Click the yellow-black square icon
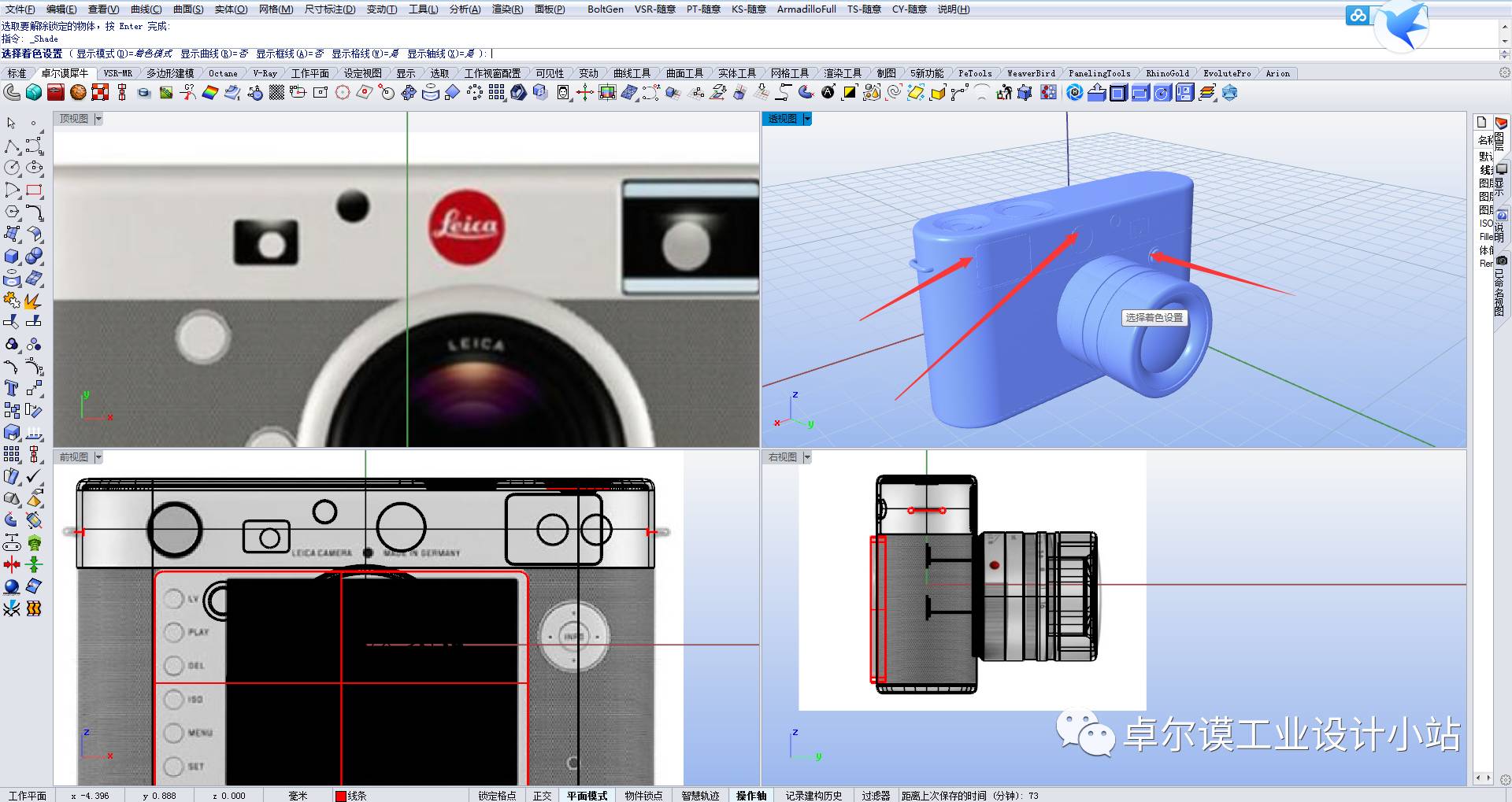Image resolution: width=1512 pixels, height=802 pixels. coord(850,93)
